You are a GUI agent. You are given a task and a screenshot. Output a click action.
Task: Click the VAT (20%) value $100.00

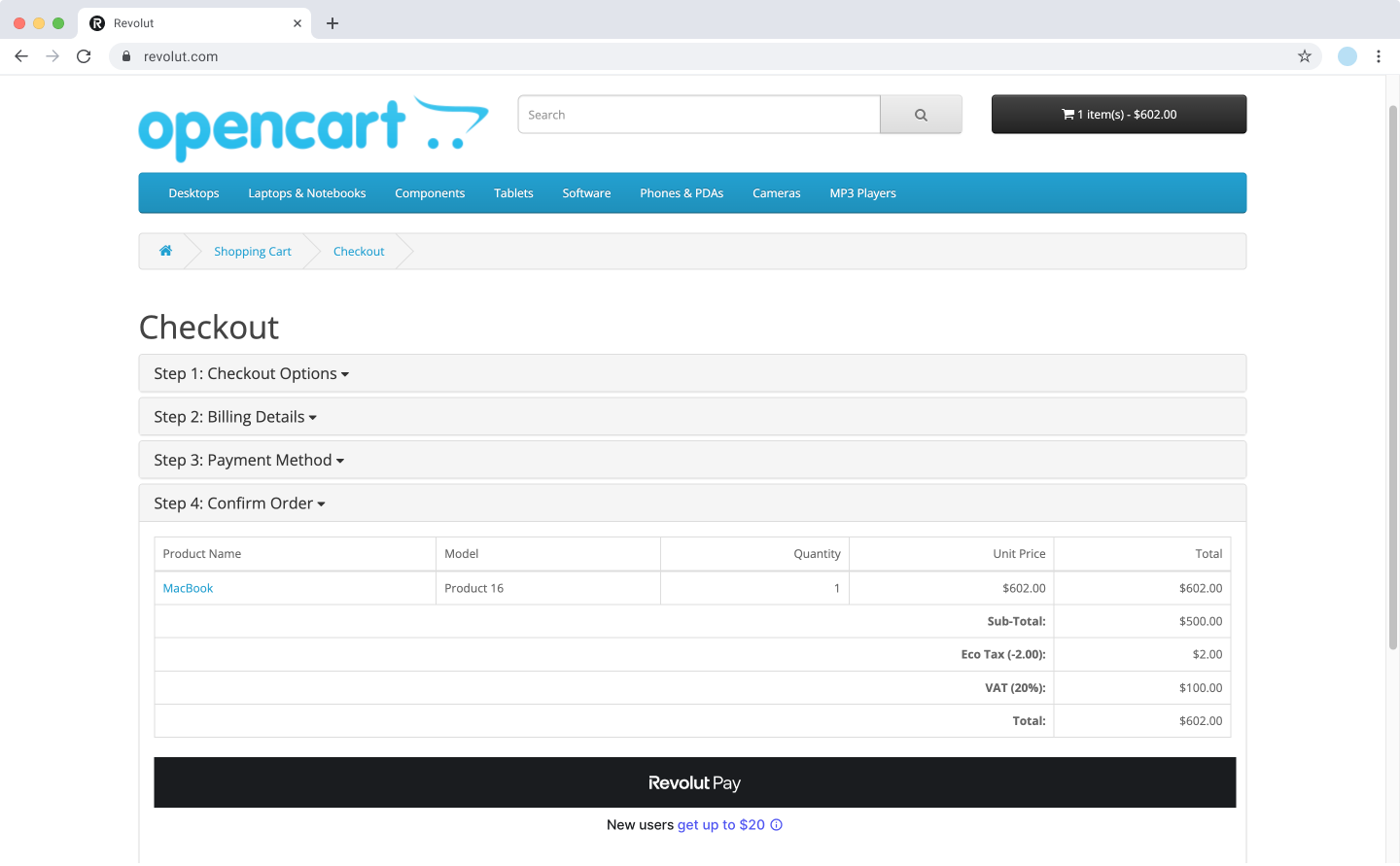tap(1201, 688)
